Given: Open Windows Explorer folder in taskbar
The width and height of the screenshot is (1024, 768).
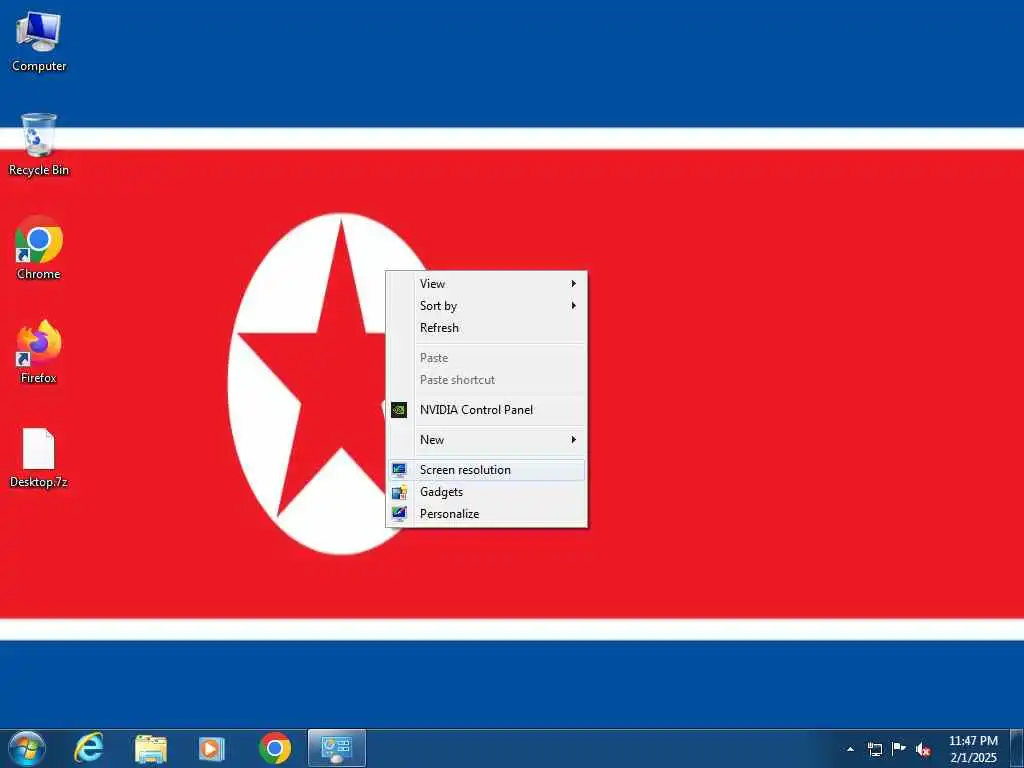Looking at the screenshot, I should click(150, 748).
